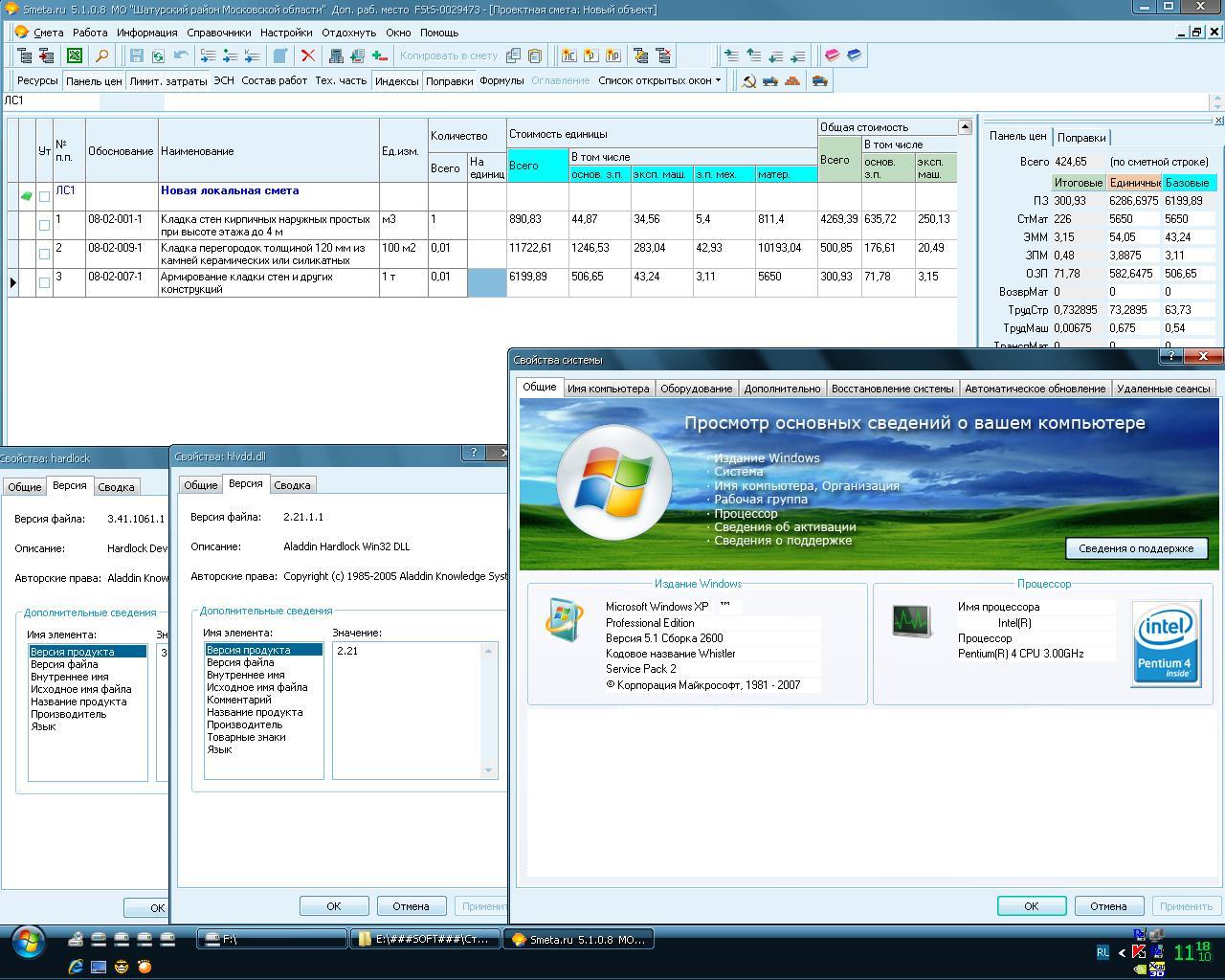1225x980 pixels.
Task: Click the Сведения о поддержке button
Action: [1136, 548]
